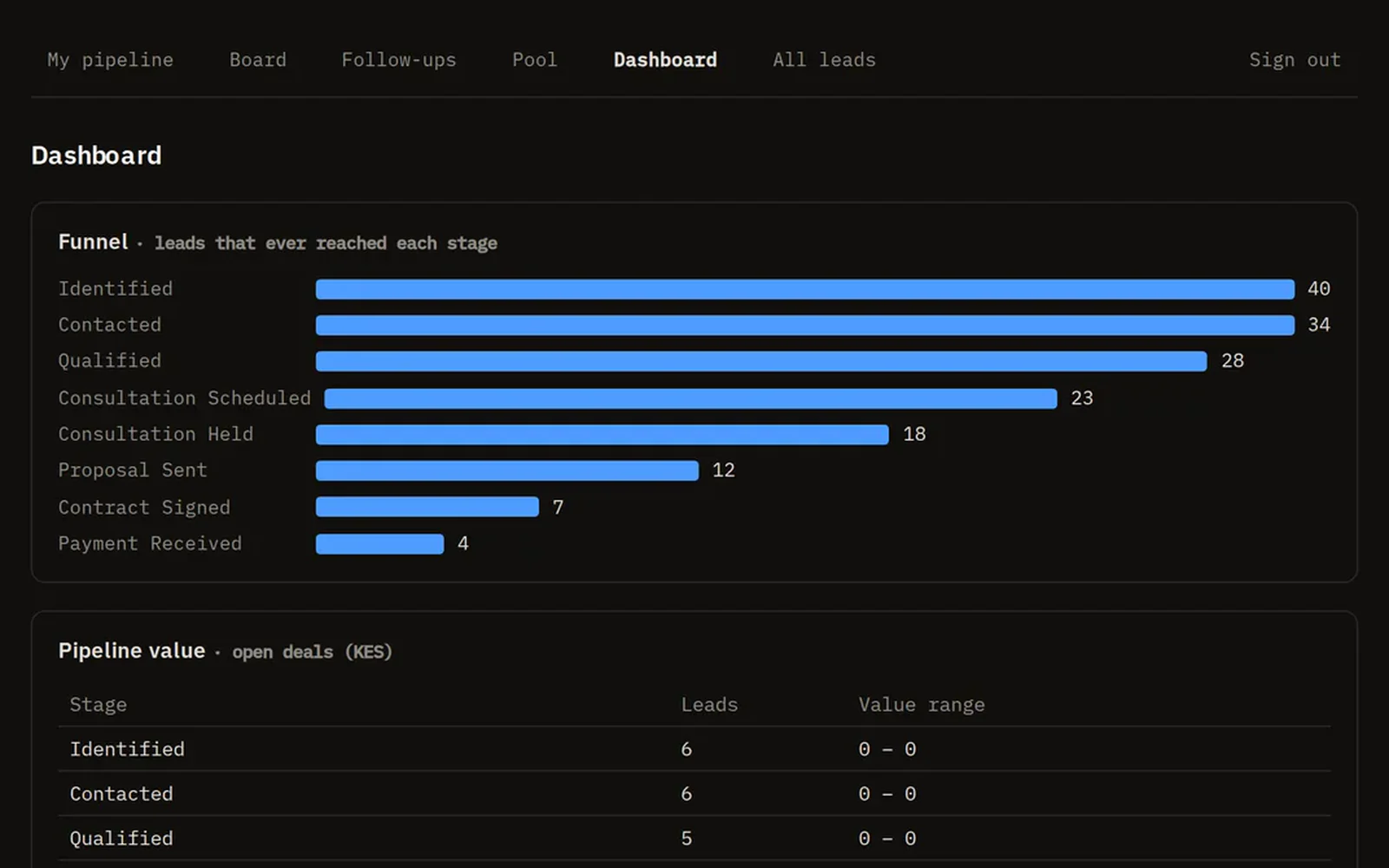Click the value range in Qualified row
This screenshot has width=1389, height=868.
[x=887, y=838]
